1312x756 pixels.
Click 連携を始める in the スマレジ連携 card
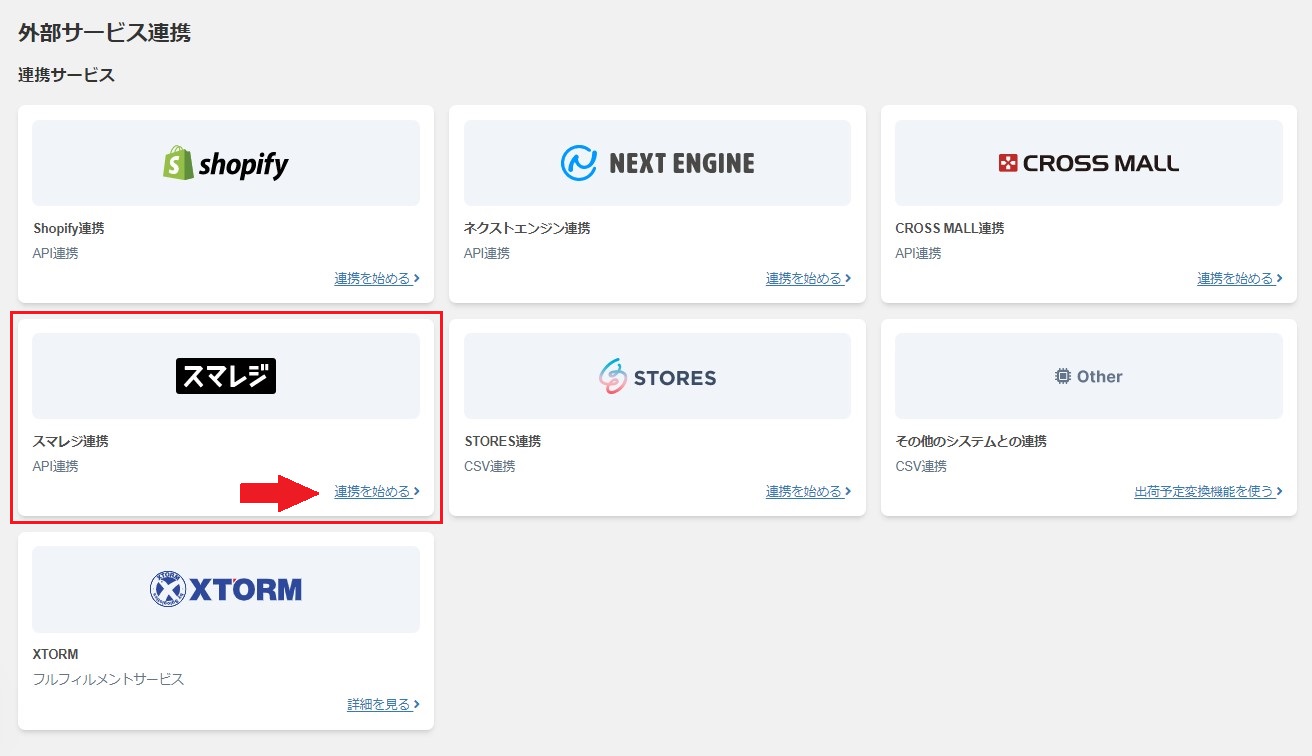coord(377,492)
